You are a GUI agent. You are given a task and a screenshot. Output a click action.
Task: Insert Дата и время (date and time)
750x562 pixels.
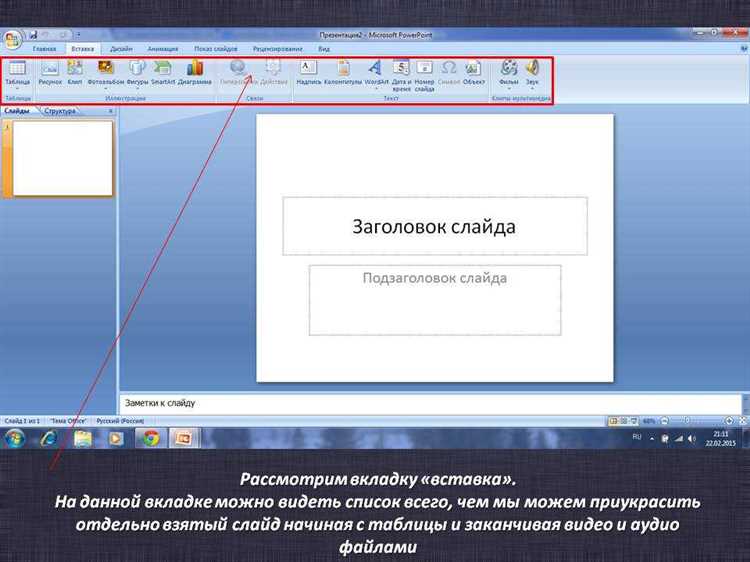click(401, 76)
